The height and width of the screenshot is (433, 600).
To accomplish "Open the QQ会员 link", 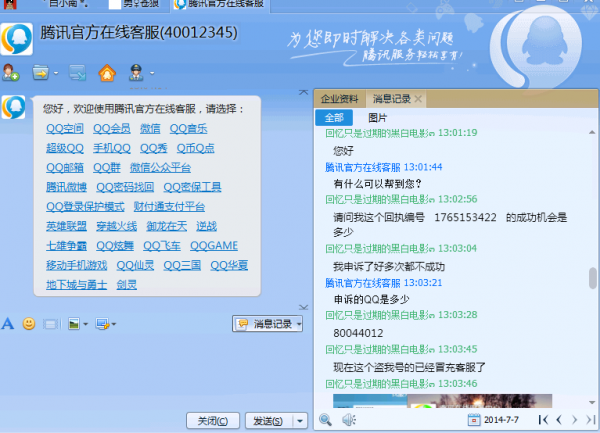I will pyautogui.click(x=112, y=129).
